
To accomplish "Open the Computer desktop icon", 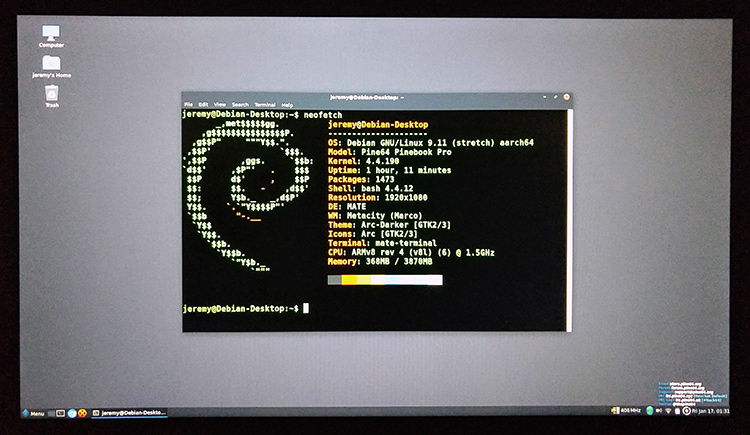I will pyautogui.click(x=51, y=36).
